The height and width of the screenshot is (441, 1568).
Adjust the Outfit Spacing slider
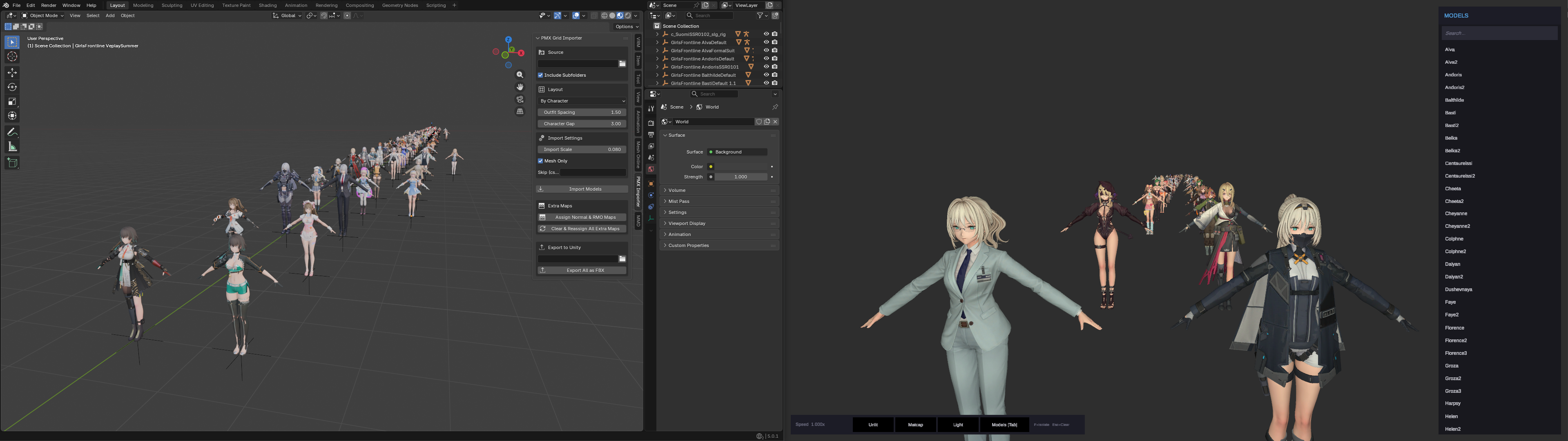tap(582, 113)
